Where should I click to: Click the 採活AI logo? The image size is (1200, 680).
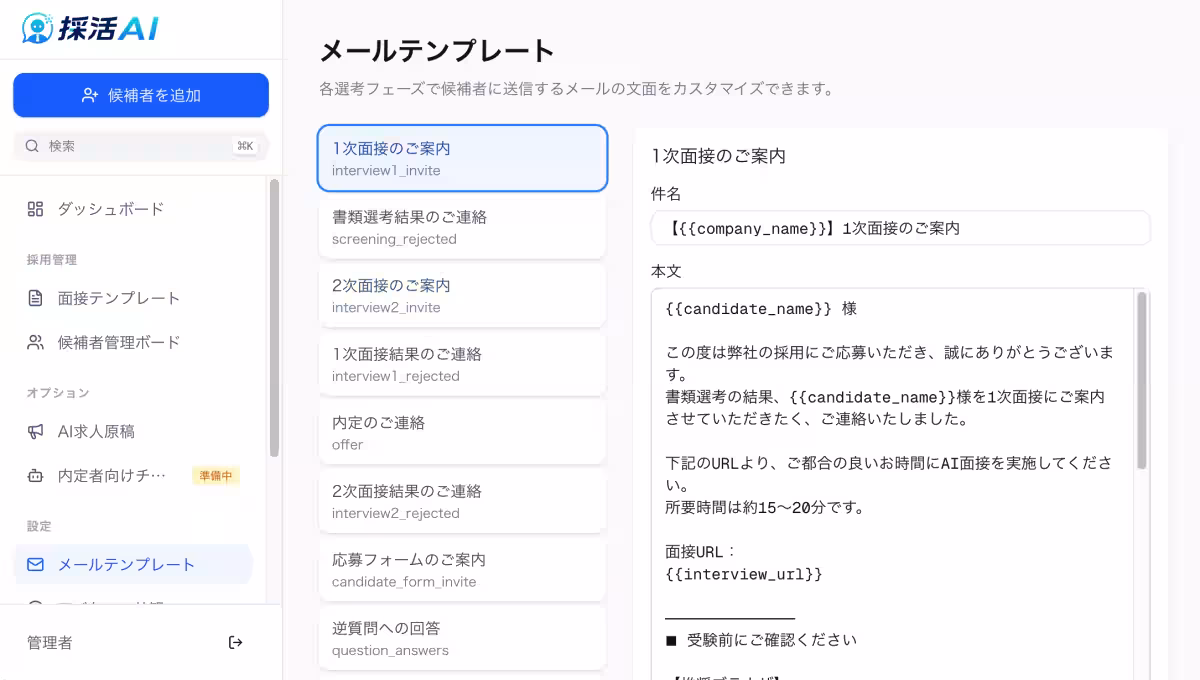coord(90,28)
